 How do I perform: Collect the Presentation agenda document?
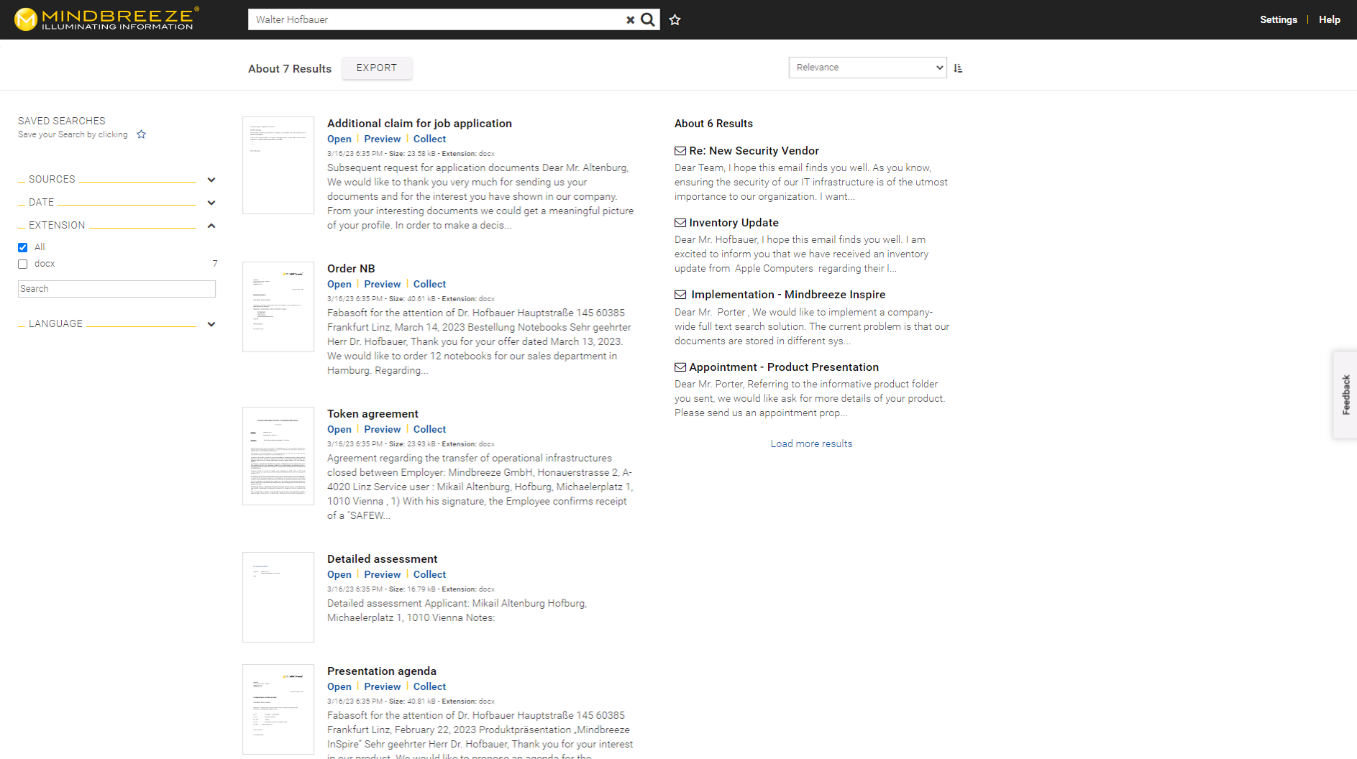[429, 687]
